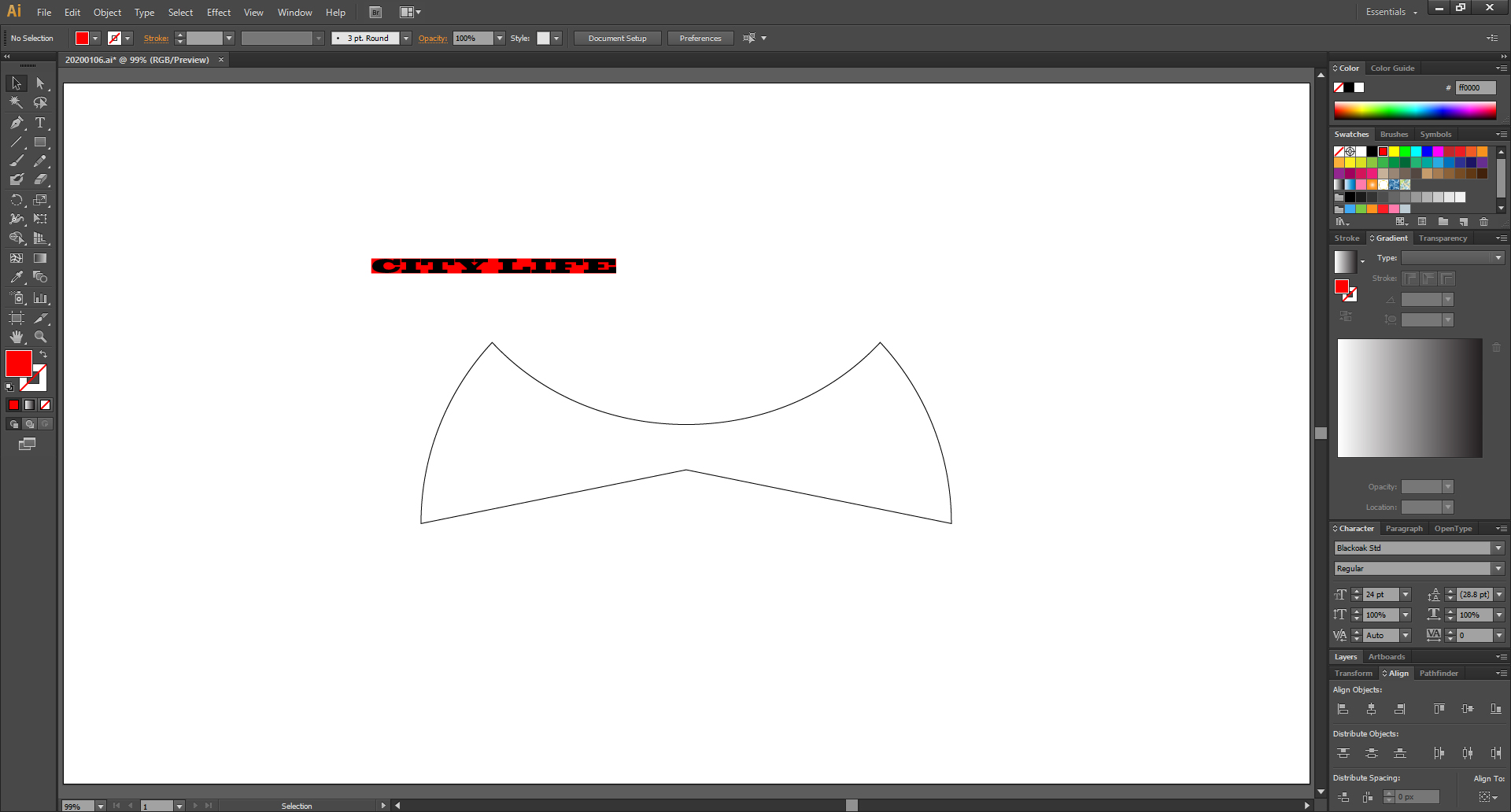Activate the Type tool
This screenshot has height=812, width=1511.
click(x=40, y=123)
